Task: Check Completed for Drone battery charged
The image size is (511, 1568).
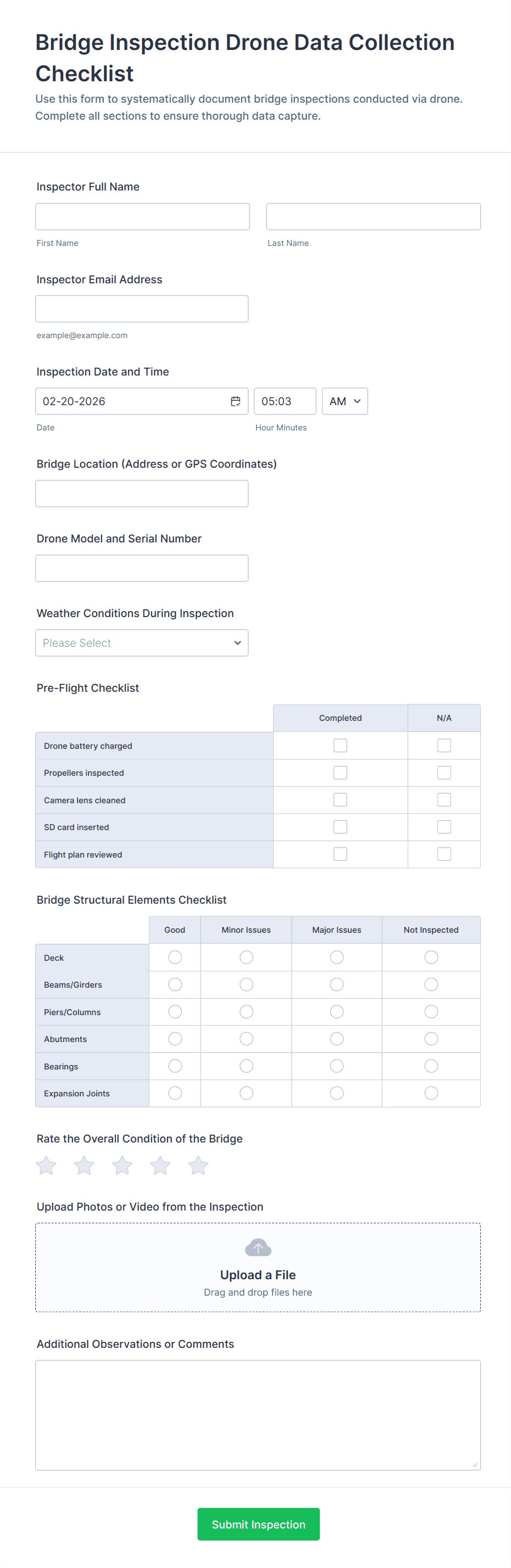Action: [x=340, y=746]
